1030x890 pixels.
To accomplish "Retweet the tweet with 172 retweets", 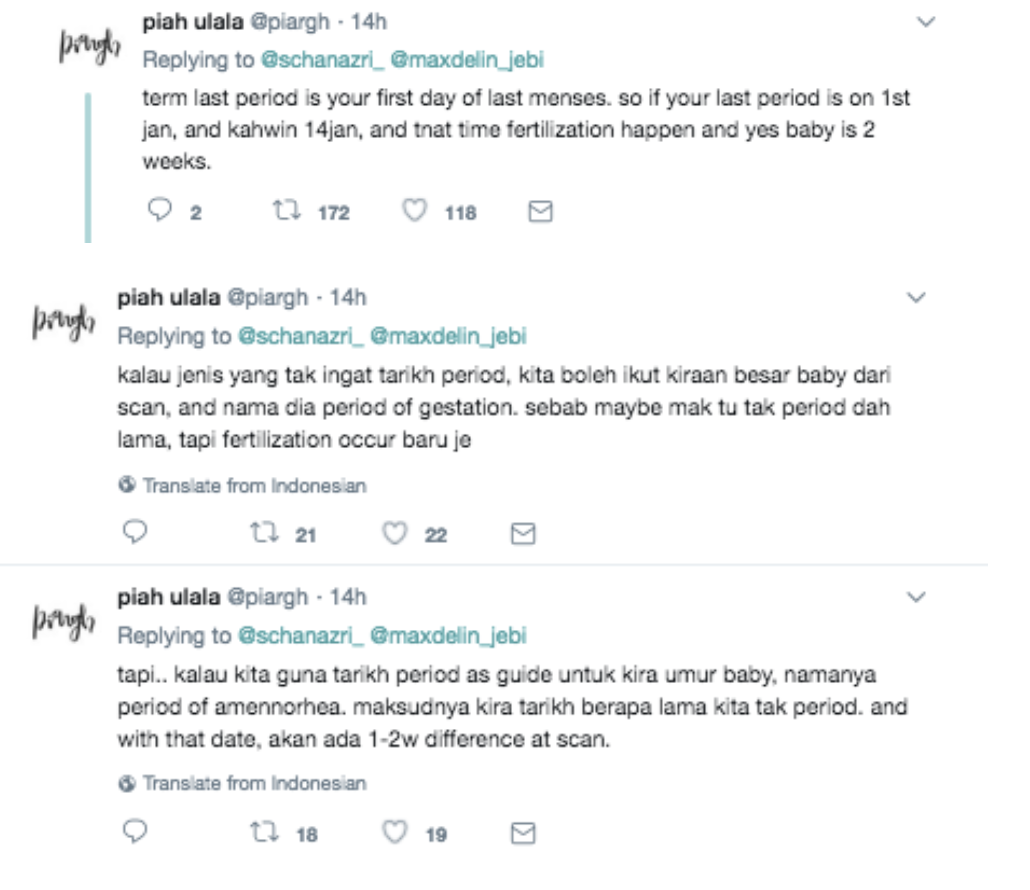I will pyautogui.click(x=287, y=211).
